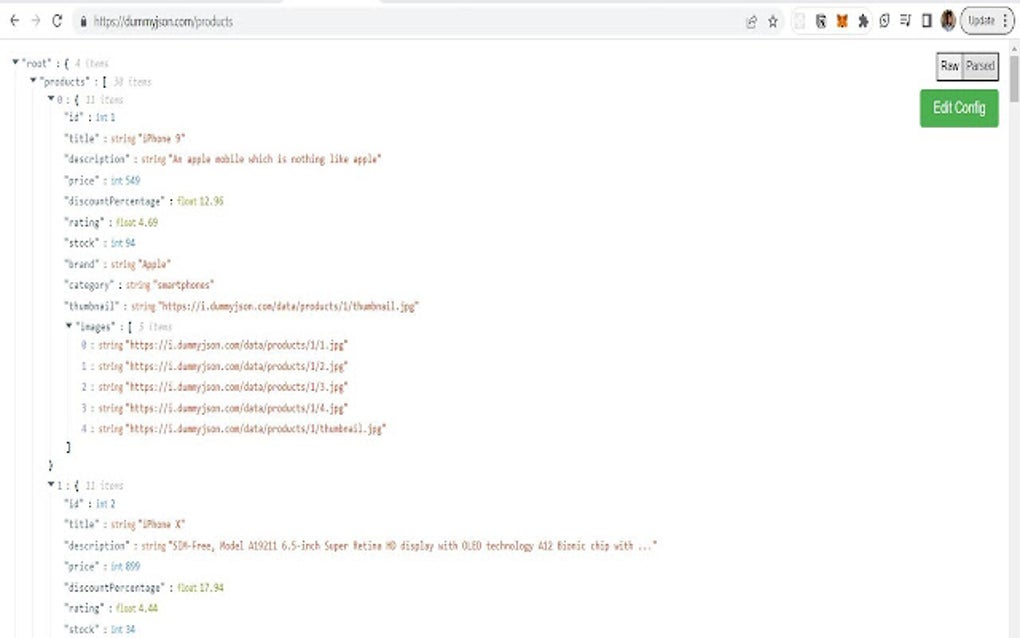Click the "thumbnail" URL string of item 0
Screen dimensions: 1020x638
[288, 306]
